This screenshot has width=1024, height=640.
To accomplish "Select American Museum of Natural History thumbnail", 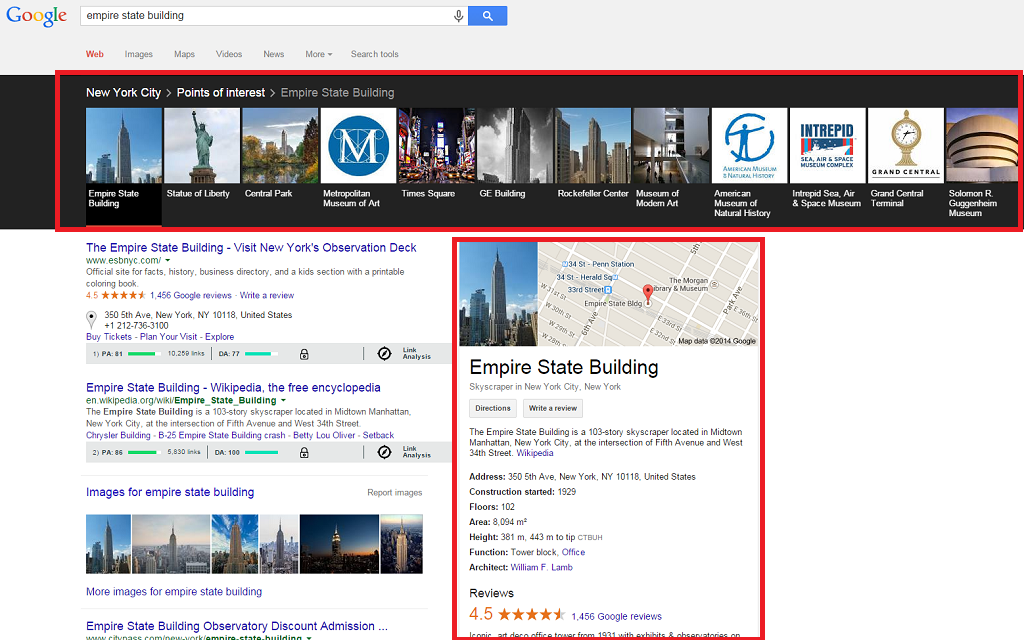I will [750, 146].
